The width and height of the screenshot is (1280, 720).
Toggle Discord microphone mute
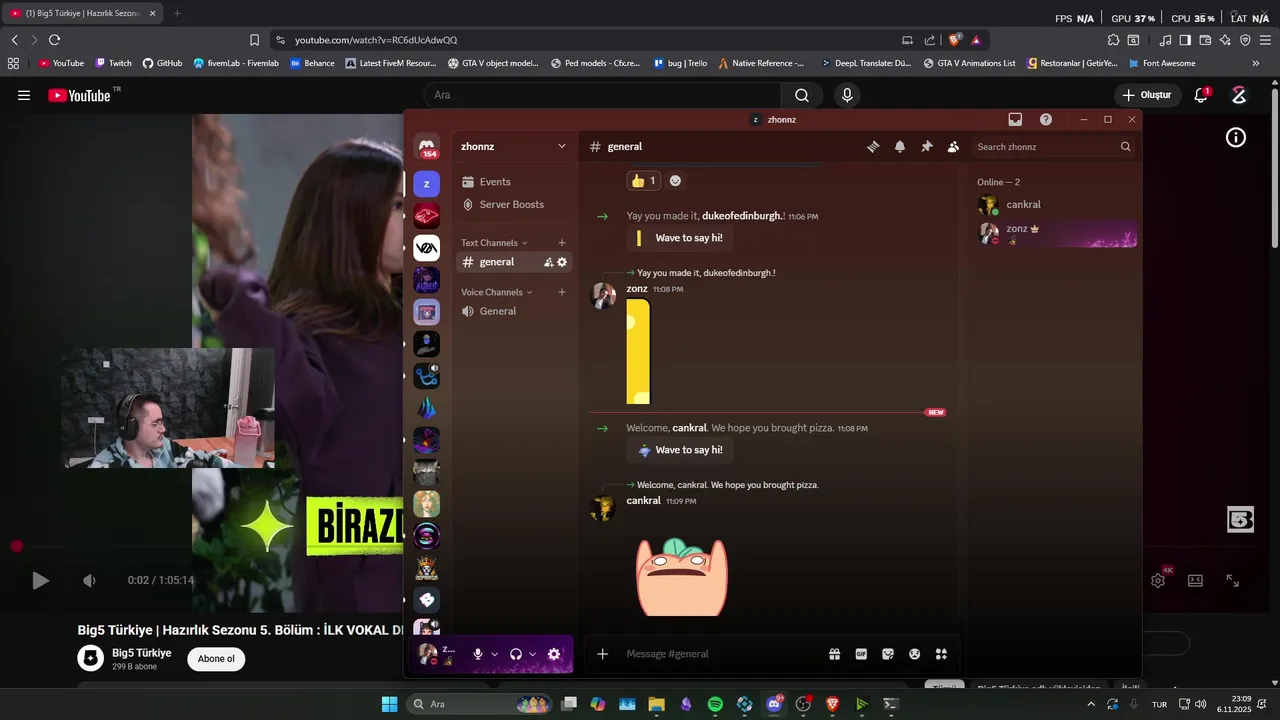(478, 654)
